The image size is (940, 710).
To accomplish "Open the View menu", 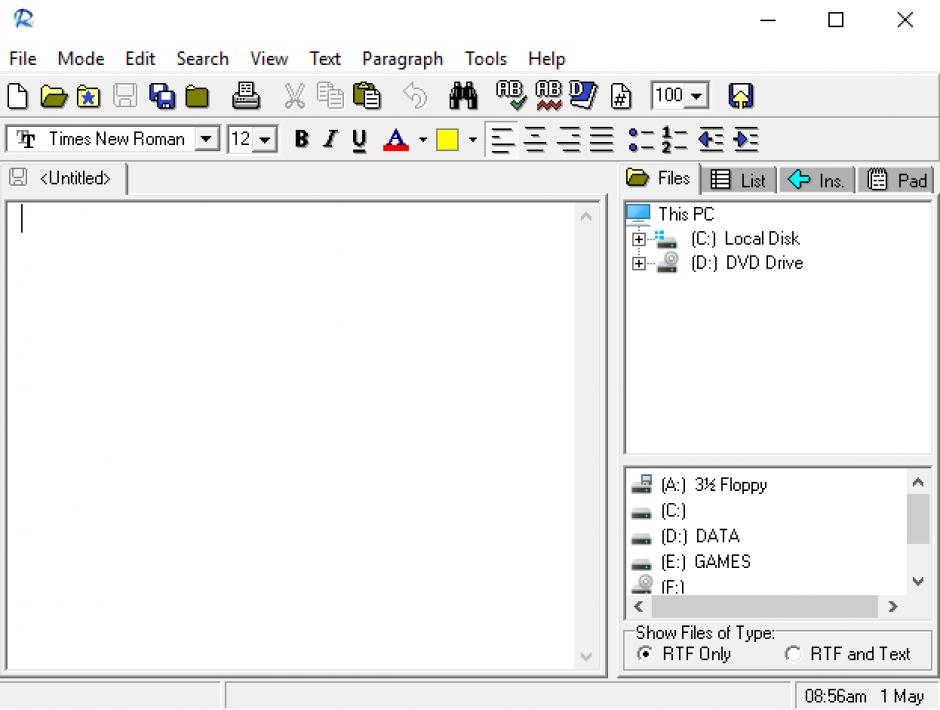I will point(269,59).
